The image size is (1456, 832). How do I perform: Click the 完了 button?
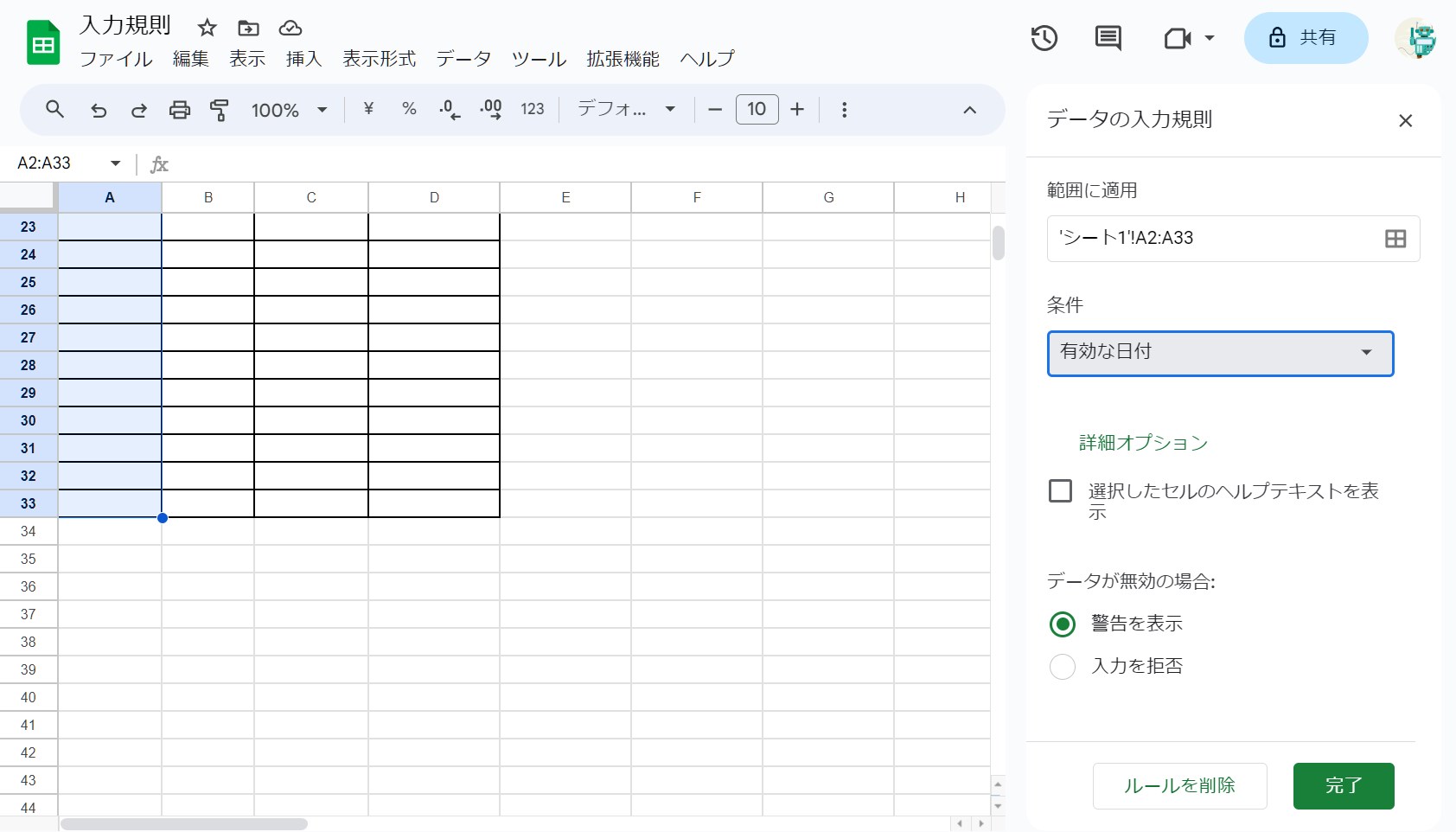[x=1343, y=785]
